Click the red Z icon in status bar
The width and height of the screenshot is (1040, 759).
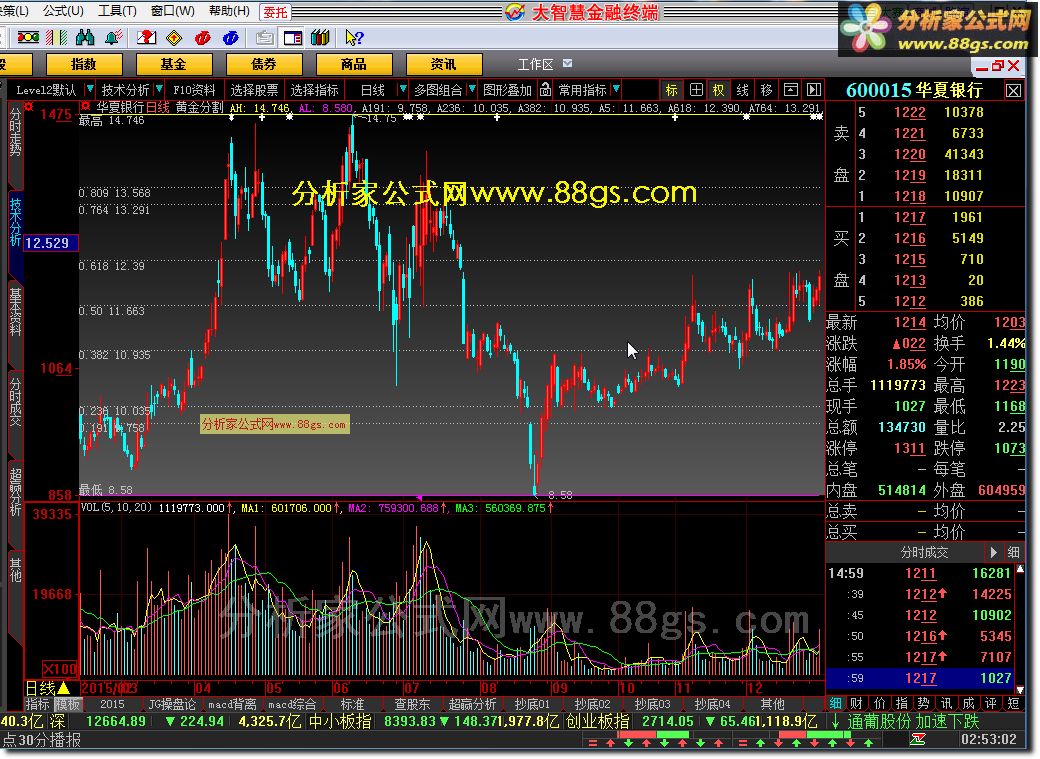point(917,739)
